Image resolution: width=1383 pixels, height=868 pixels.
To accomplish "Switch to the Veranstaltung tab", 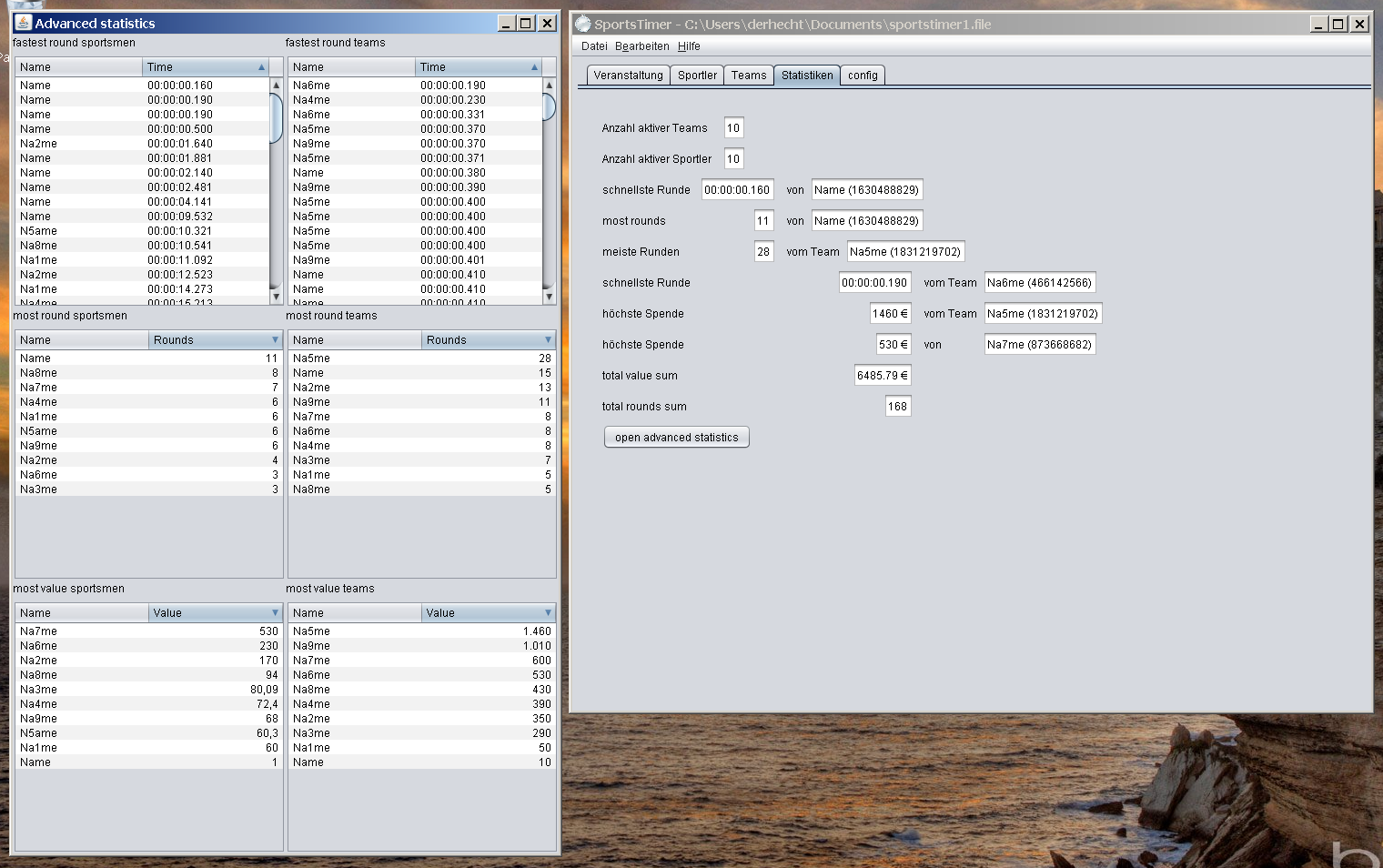I will 628,76.
